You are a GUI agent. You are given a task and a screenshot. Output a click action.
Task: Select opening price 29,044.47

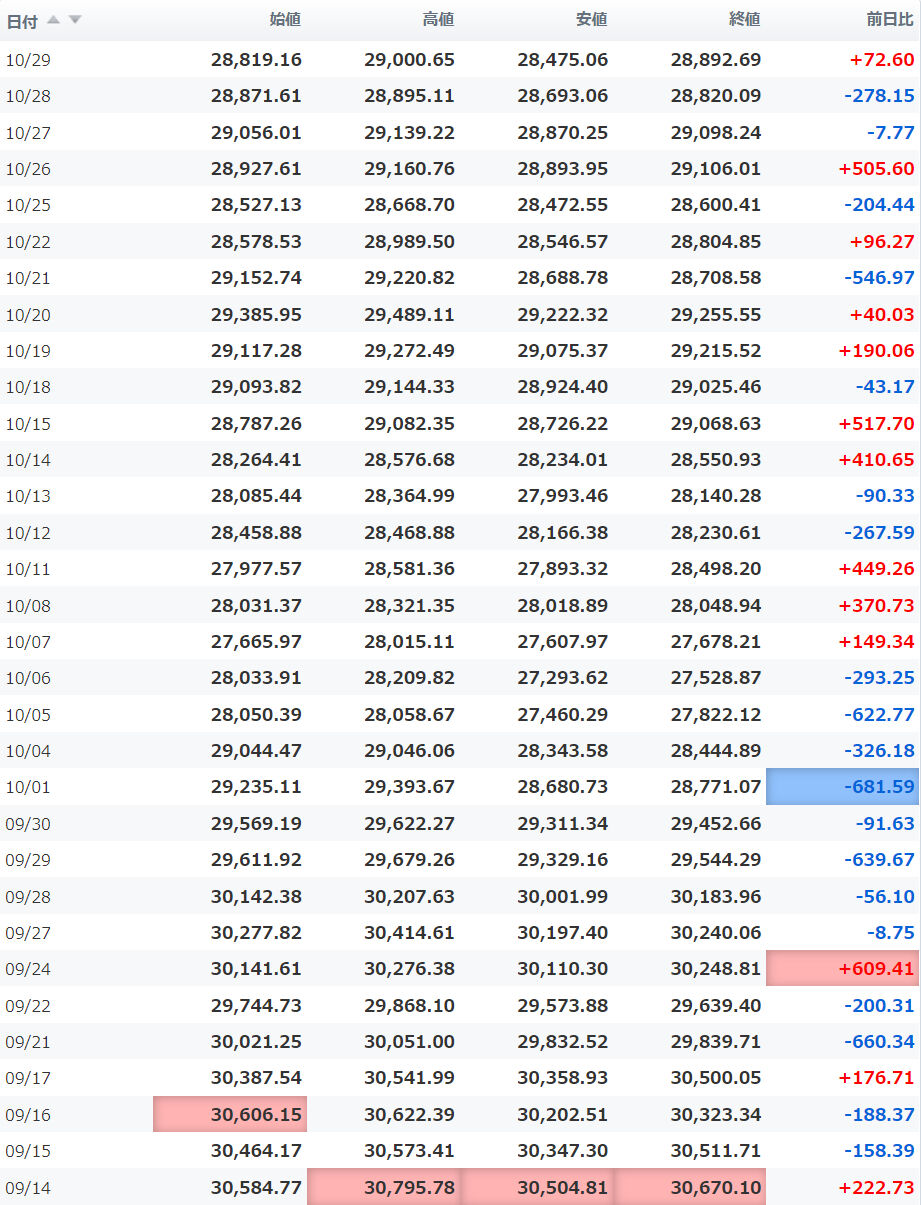tap(256, 750)
